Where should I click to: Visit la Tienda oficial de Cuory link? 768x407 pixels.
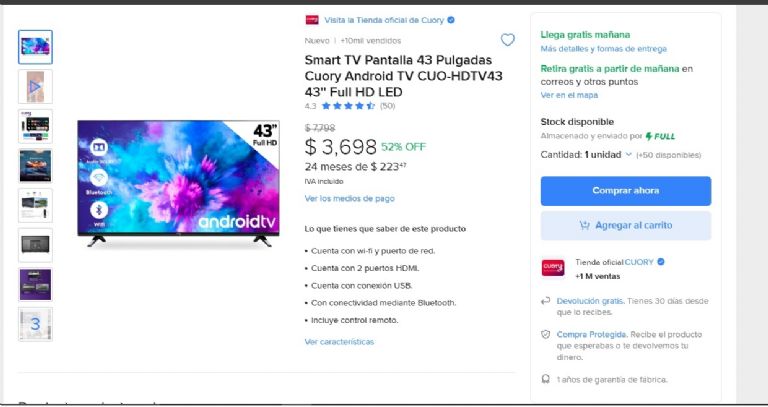point(384,20)
